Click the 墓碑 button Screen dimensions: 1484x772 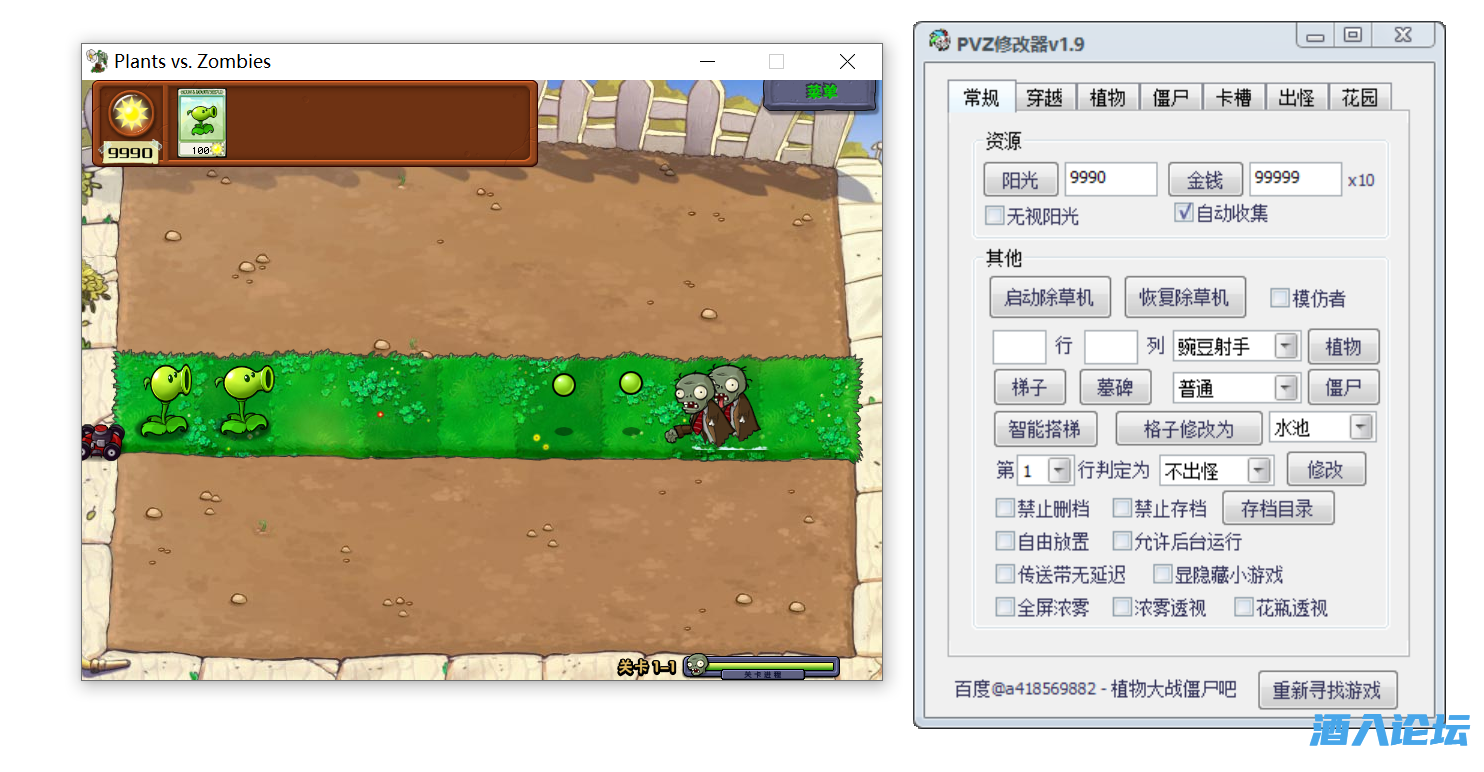point(1115,387)
